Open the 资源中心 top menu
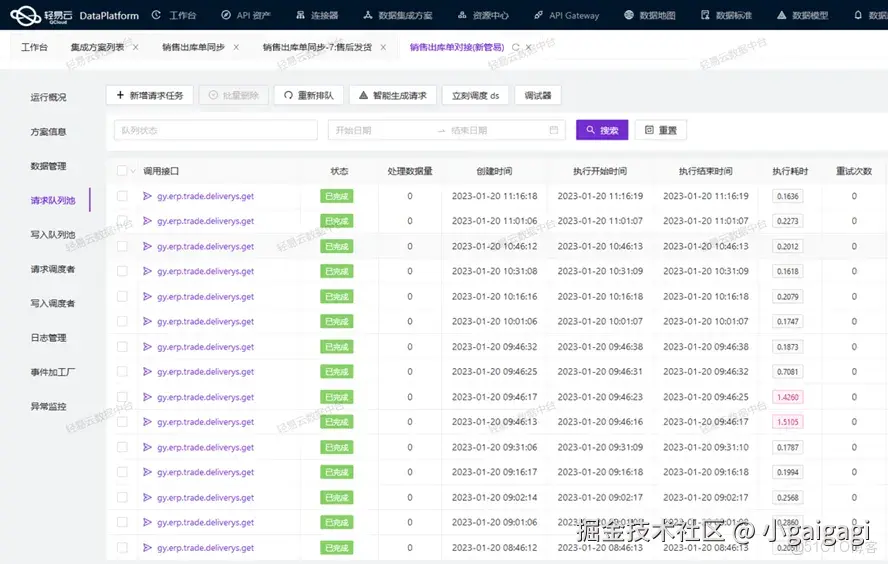Screen dimensions: 888x564 tap(483, 15)
